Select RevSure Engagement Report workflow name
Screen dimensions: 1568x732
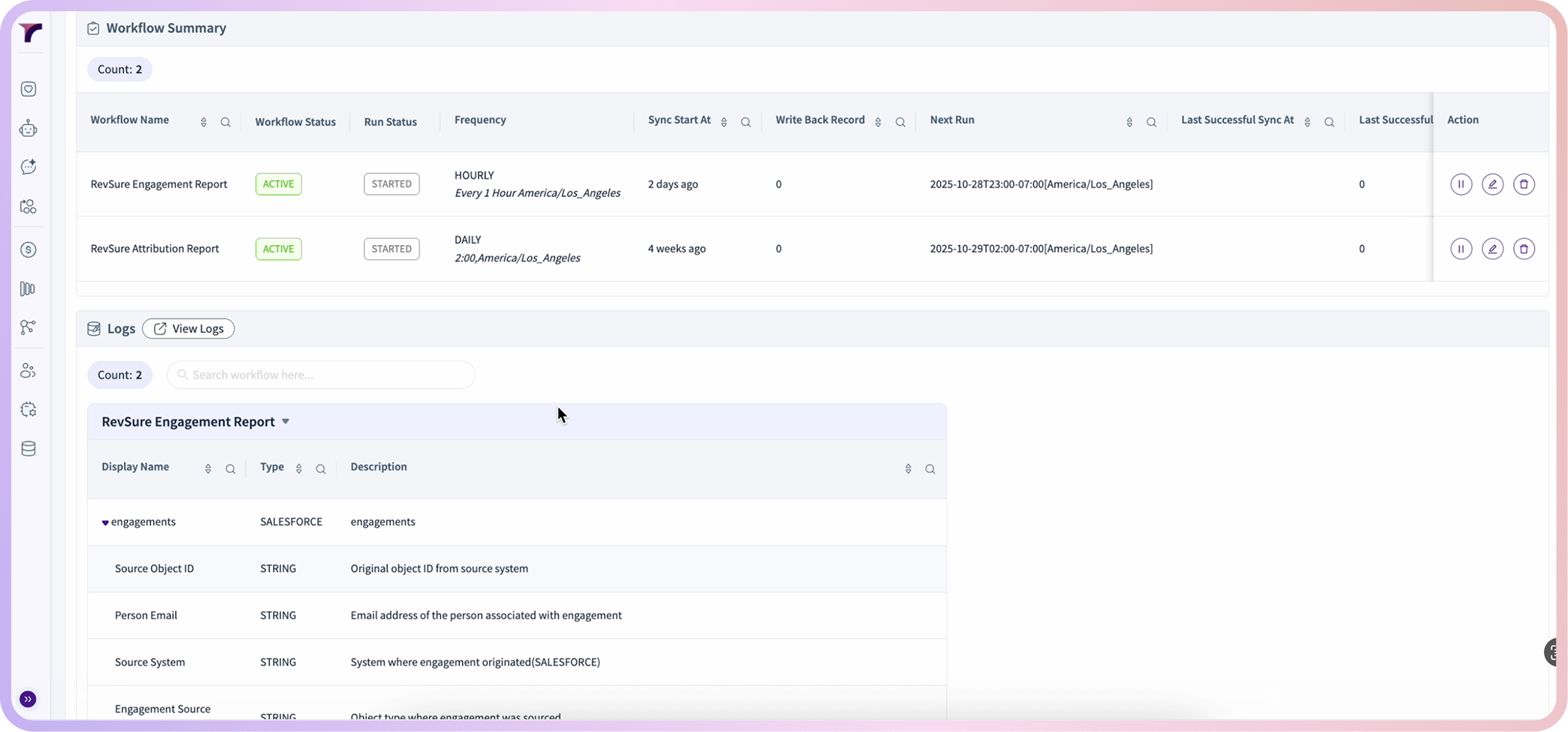point(159,184)
